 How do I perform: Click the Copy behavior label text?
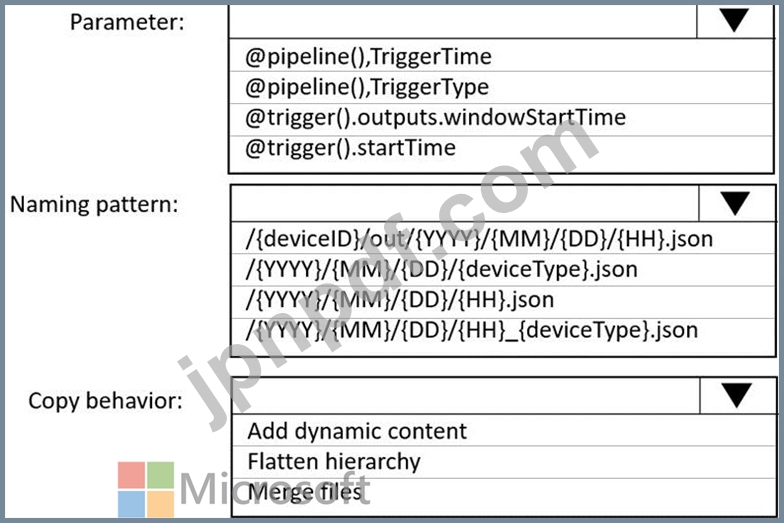(x=106, y=401)
